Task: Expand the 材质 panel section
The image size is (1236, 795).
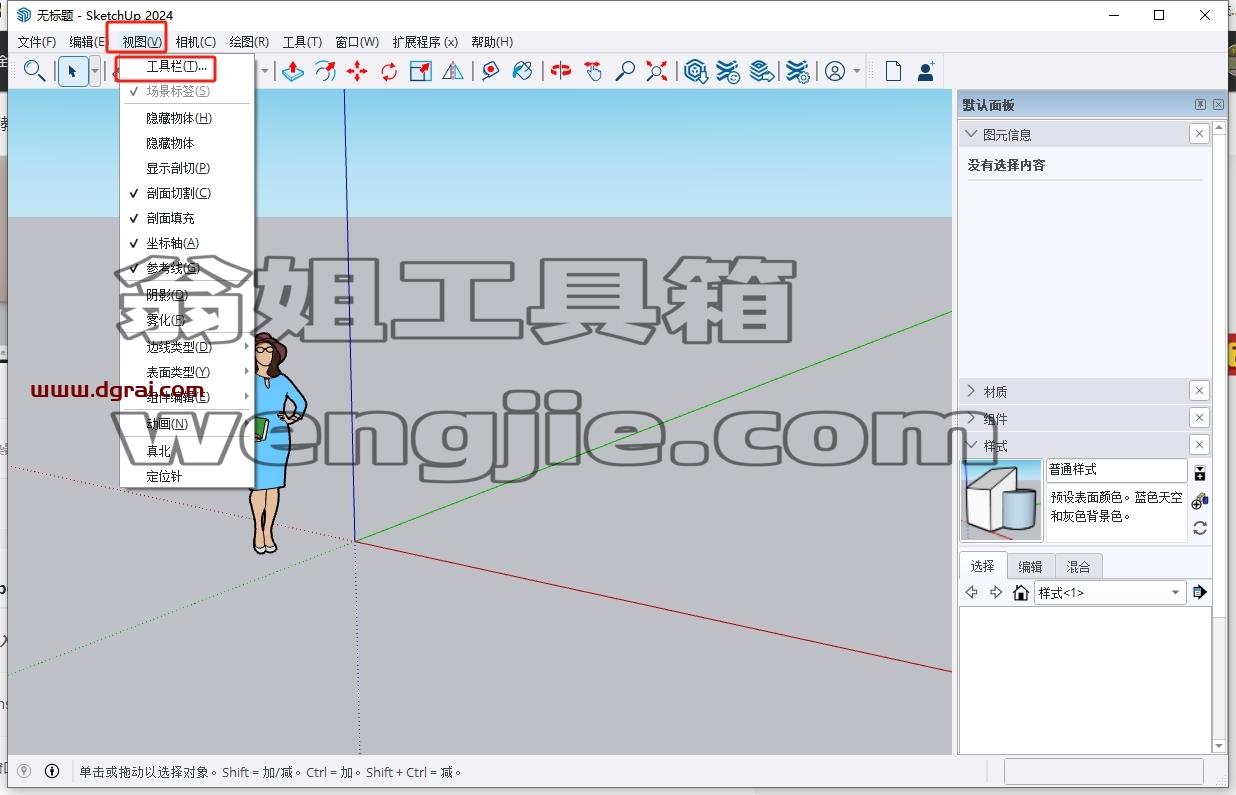Action: pos(970,391)
